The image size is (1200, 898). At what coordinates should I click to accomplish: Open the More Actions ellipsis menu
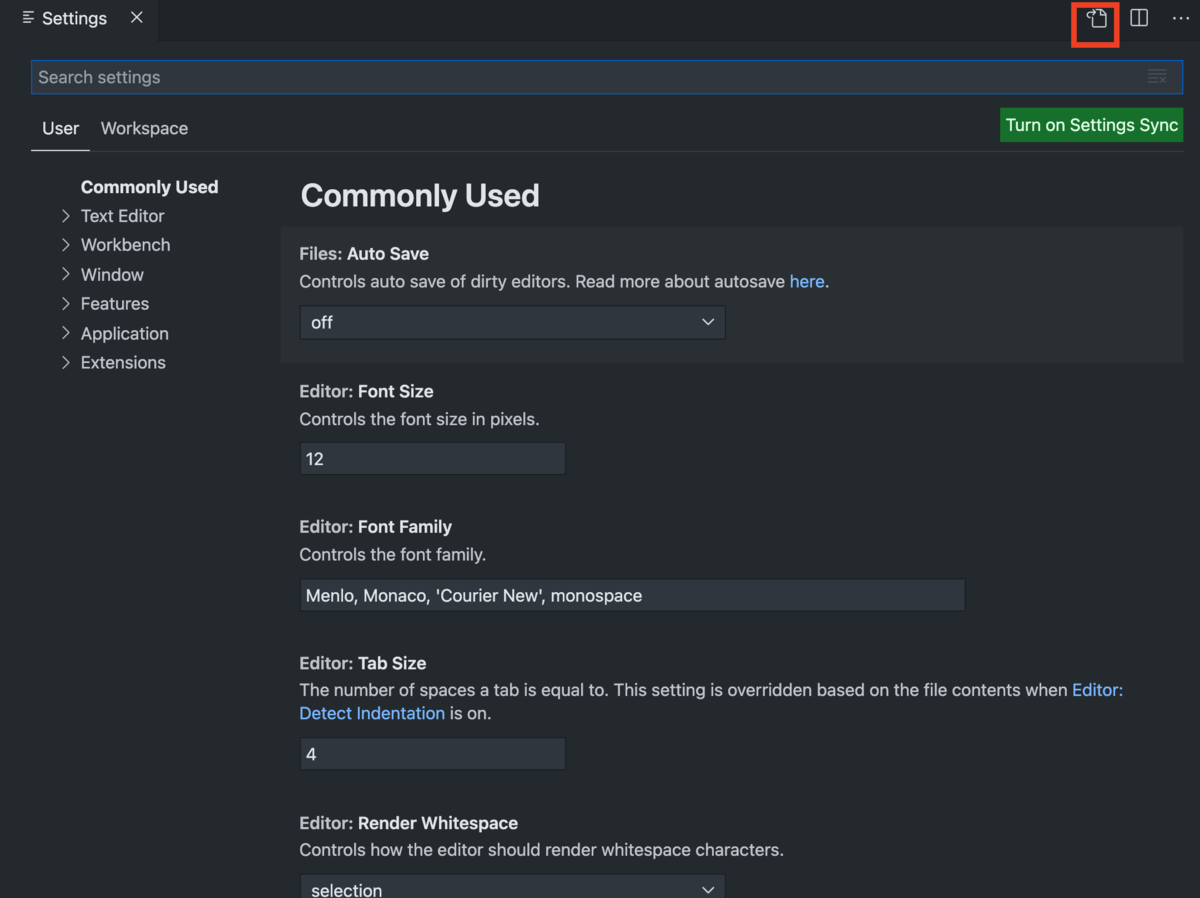point(1180,18)
